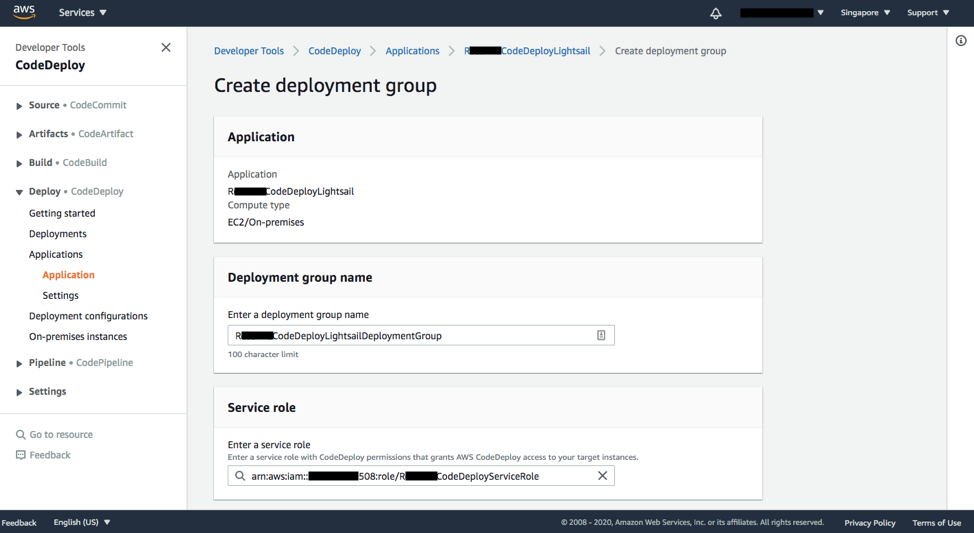The image size is (974, 533).
Task: Click the icon inside deployment group name field
Action: pyautogui.click(x=601, y=335)
